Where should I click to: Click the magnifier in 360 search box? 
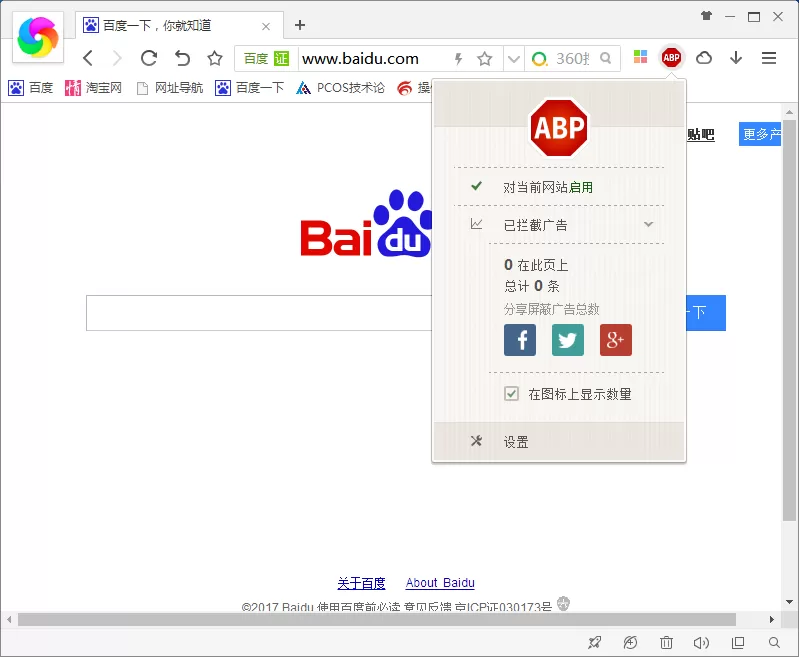[x=605, y=58]
